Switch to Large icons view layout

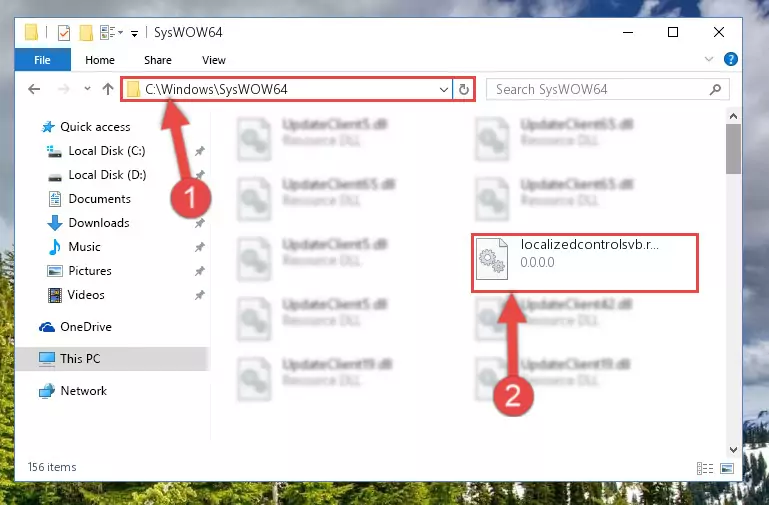click(x=727, y=468)
